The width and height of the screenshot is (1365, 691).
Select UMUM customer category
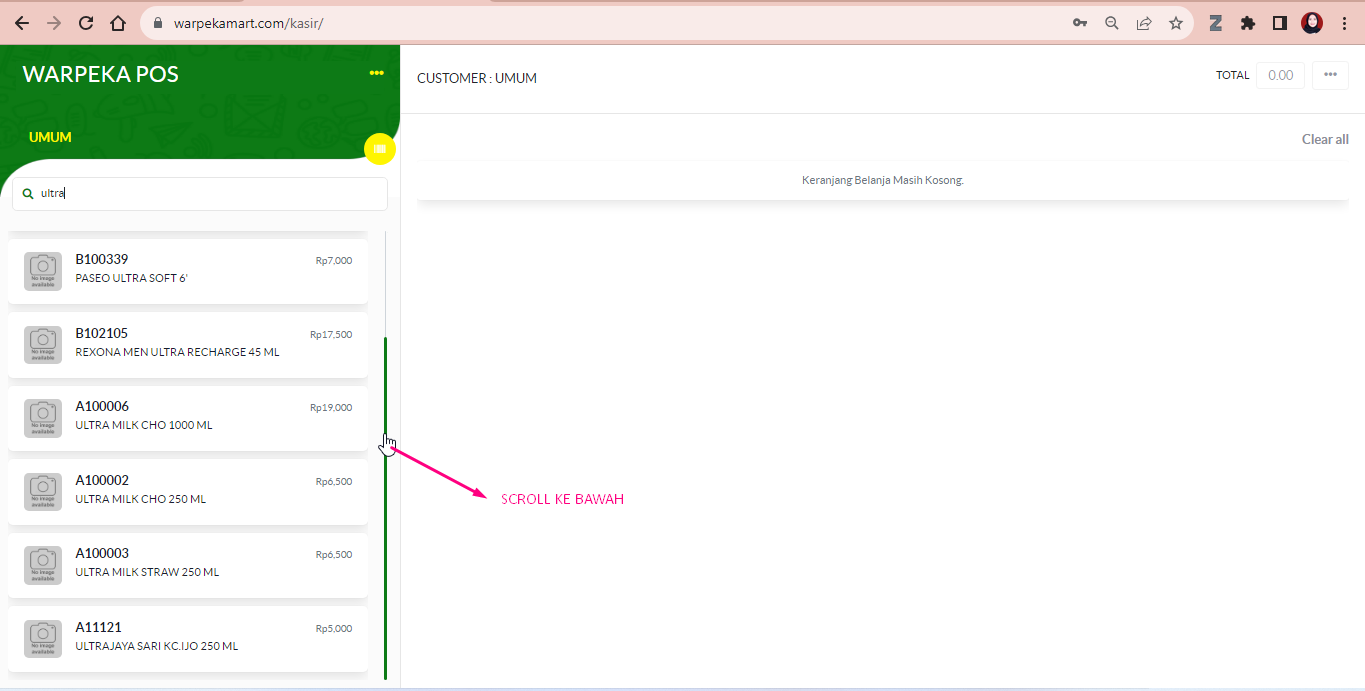coord(50,137)
